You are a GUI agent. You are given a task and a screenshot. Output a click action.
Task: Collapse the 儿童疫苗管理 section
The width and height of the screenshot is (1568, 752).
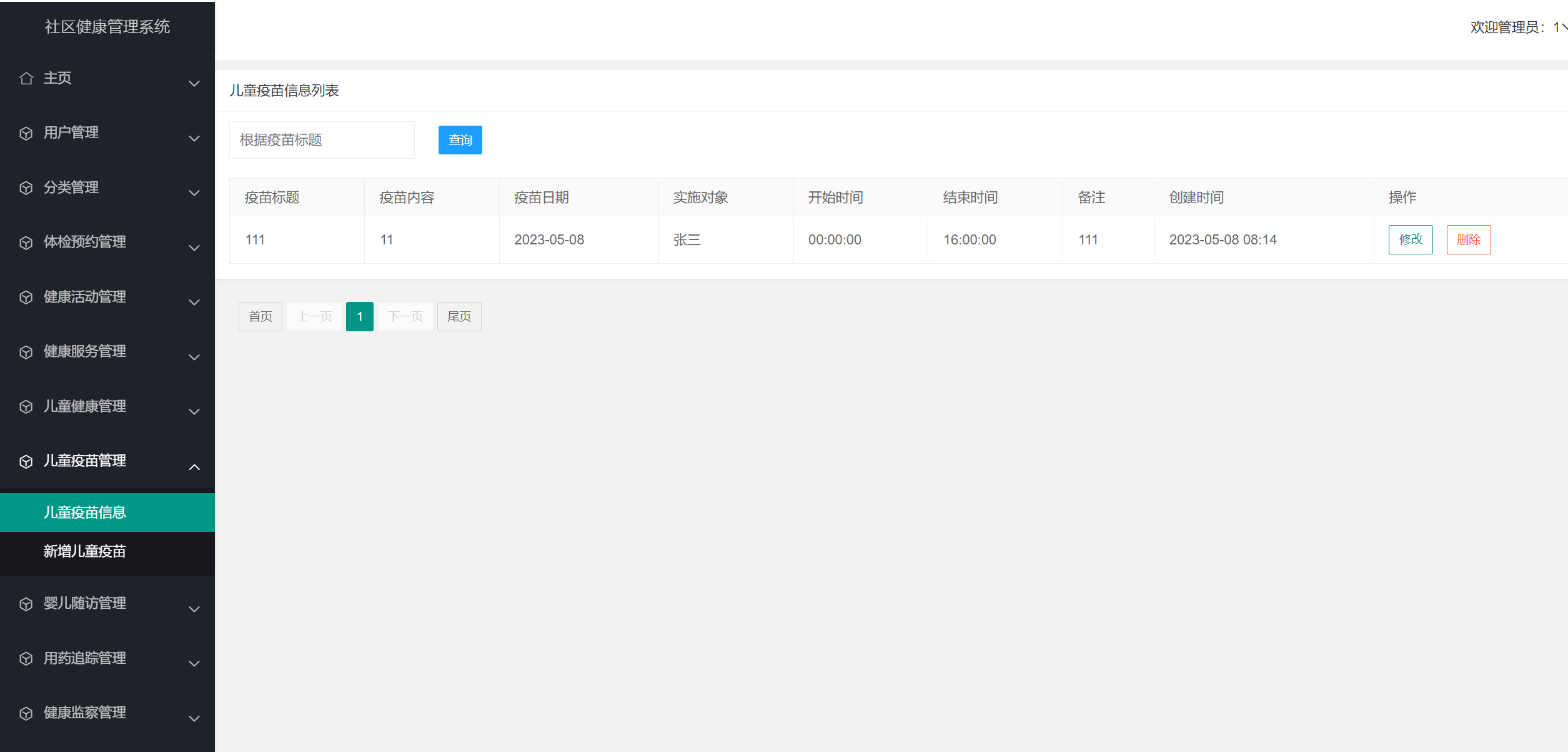pos(194,466)
